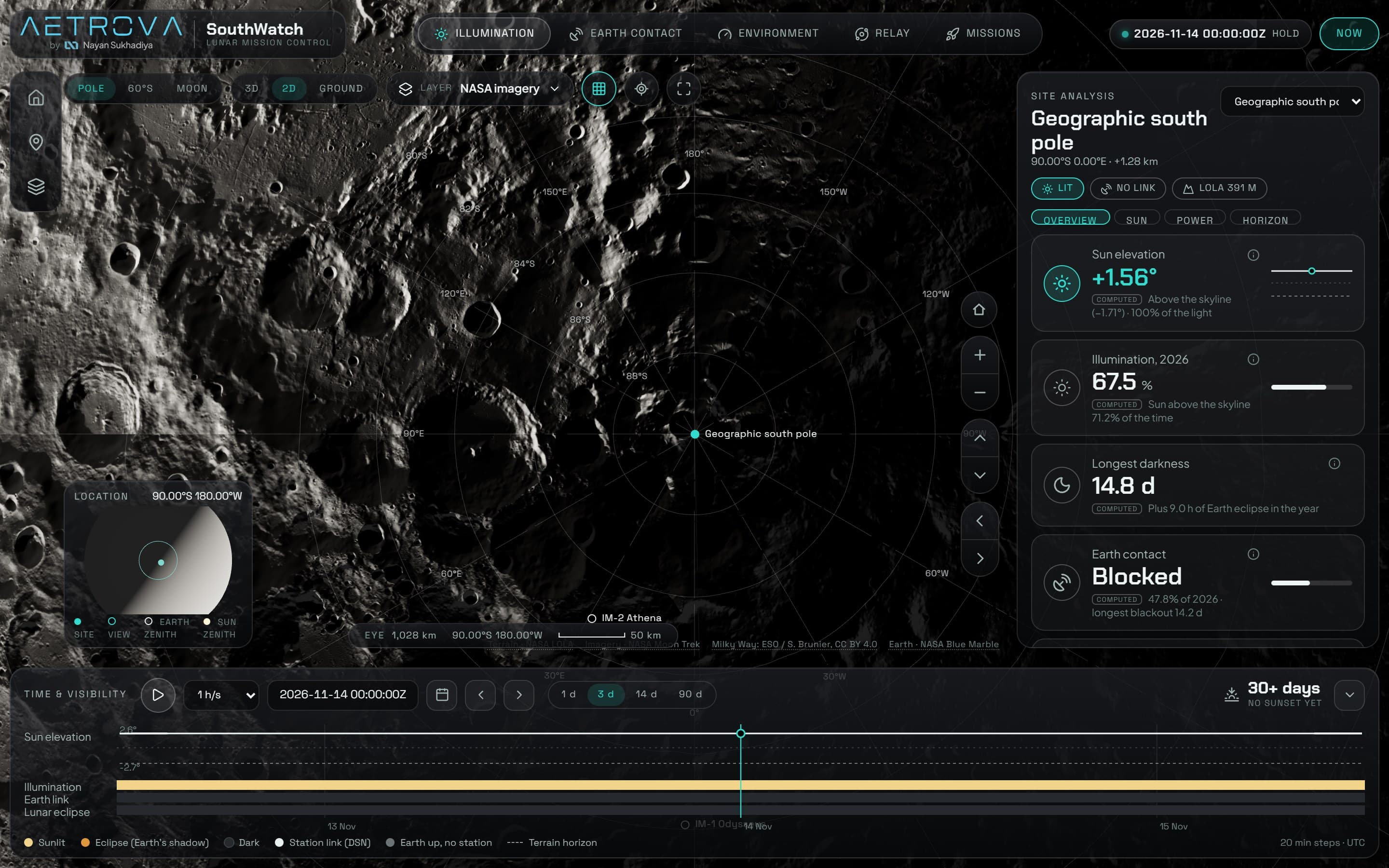Open the LAYER NASA imagery dropdown

point(480,88)
